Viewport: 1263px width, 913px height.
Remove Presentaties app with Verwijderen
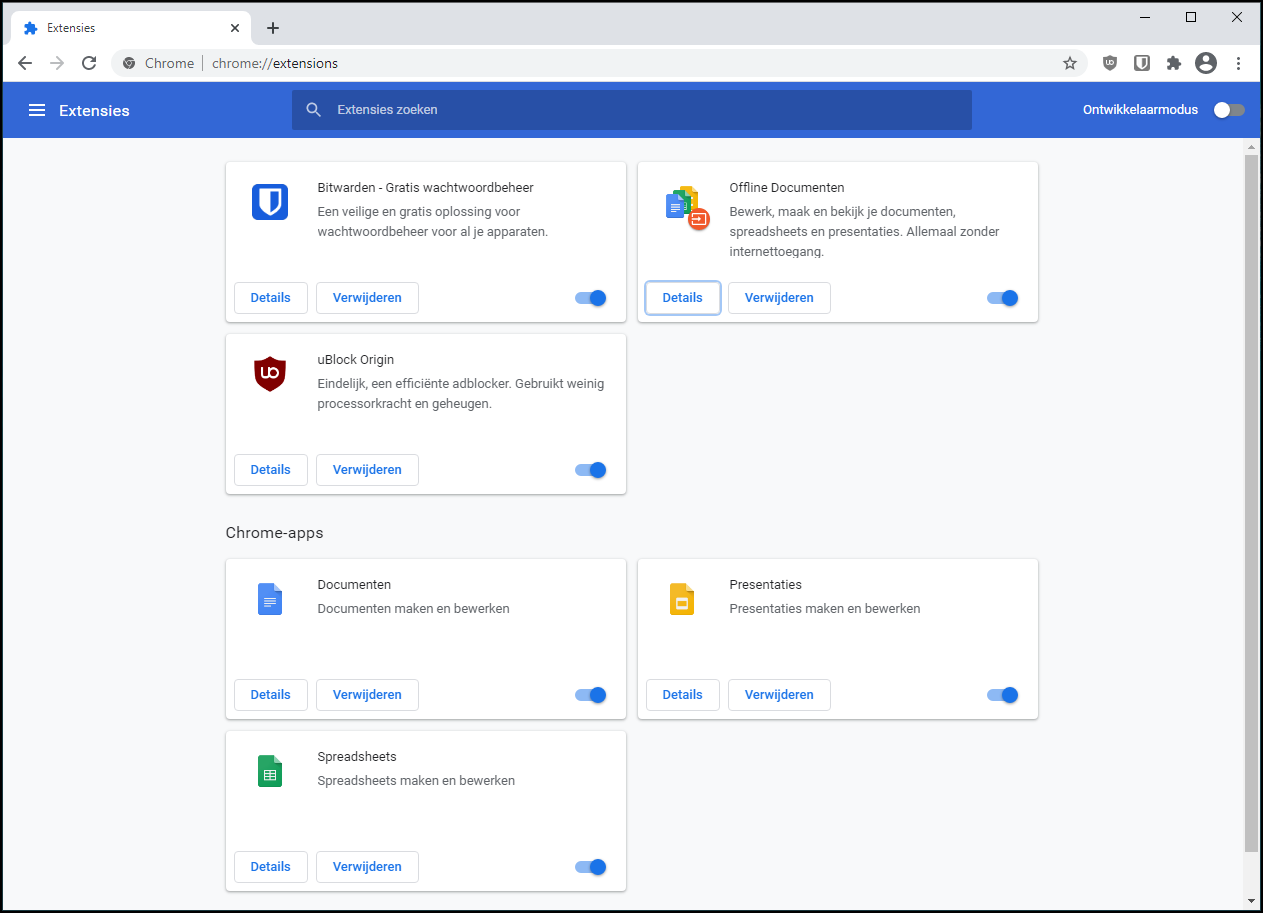pos(779,695)
